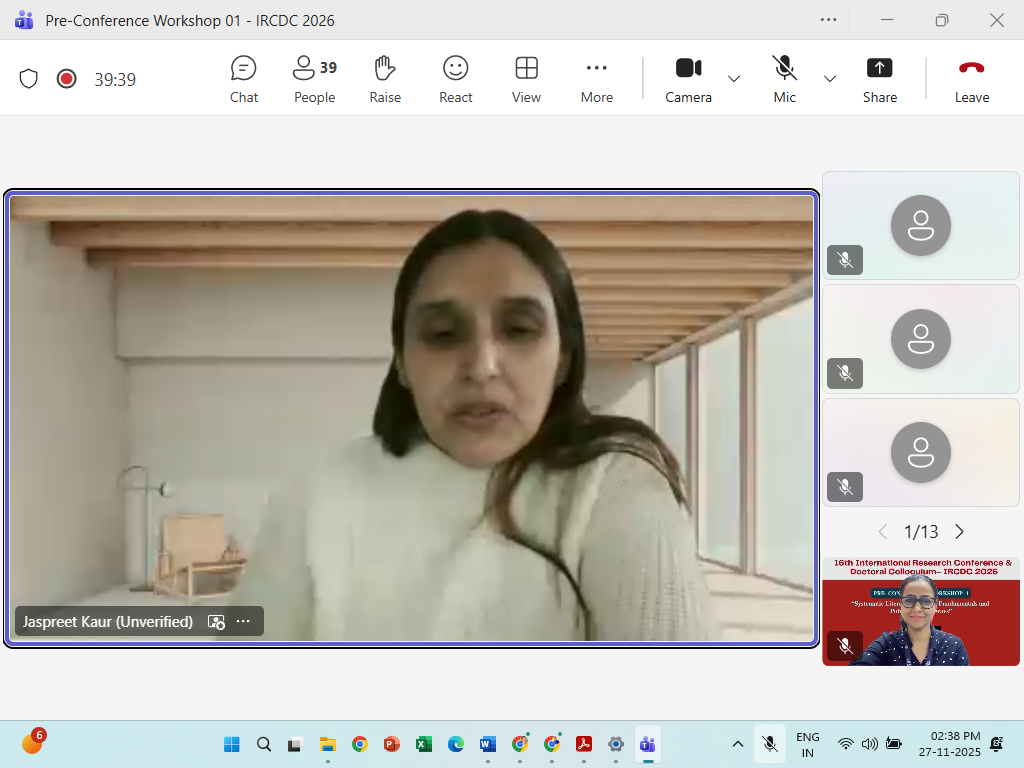Open title bar ellipsis settings menu

click(828, 20)
